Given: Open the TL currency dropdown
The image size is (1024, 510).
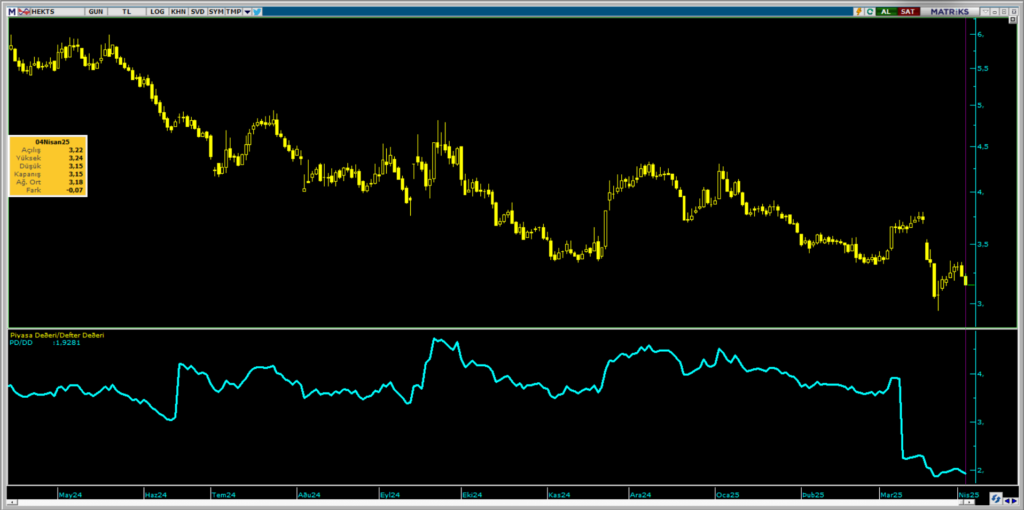Looking at the screenshot, I should 126,12.
